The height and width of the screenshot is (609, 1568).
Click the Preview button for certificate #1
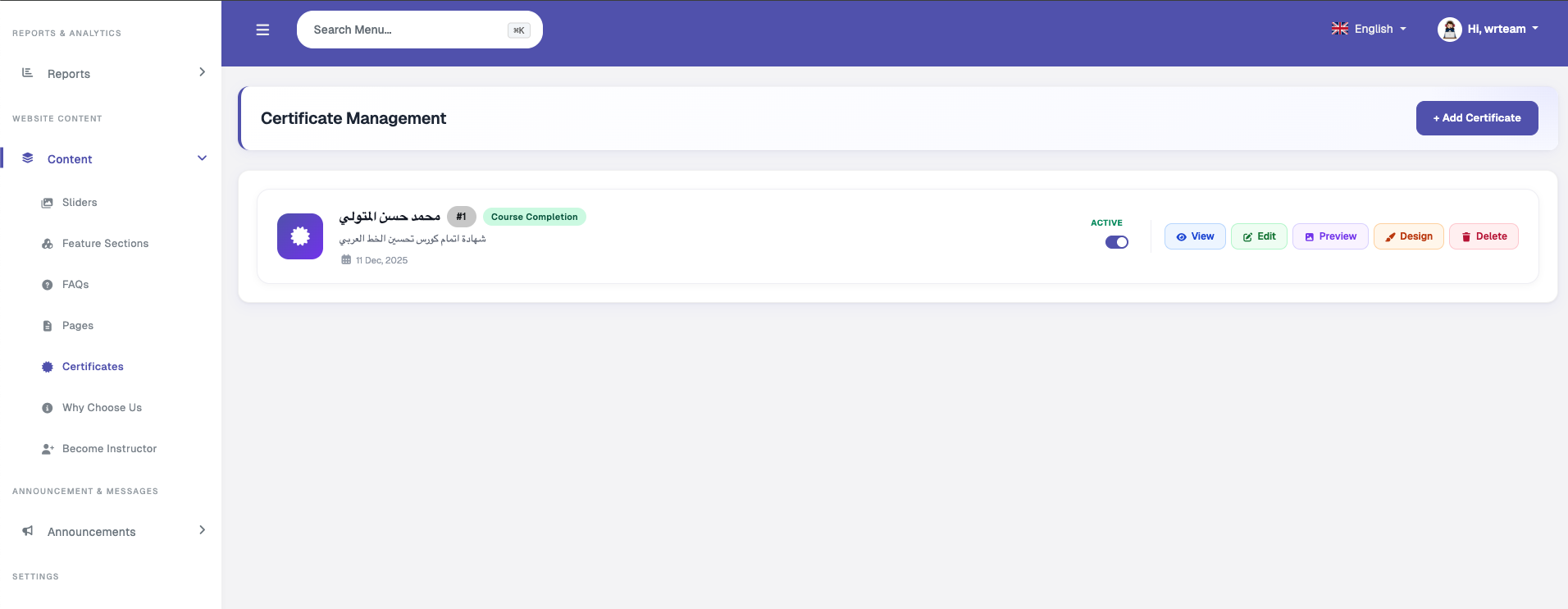[1330, 236]
